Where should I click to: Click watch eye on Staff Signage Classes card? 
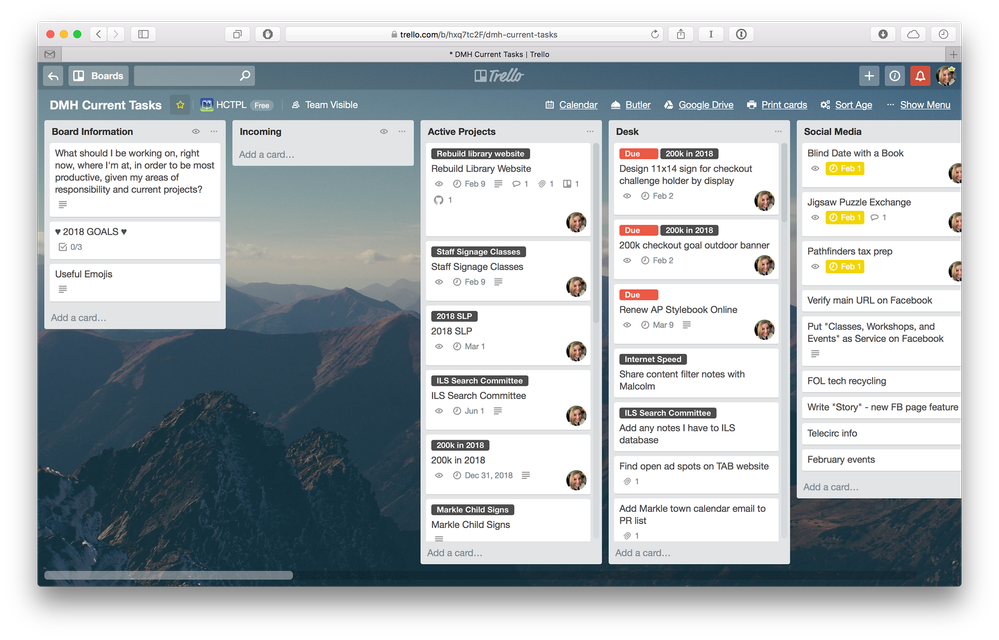tap(438, 282)
